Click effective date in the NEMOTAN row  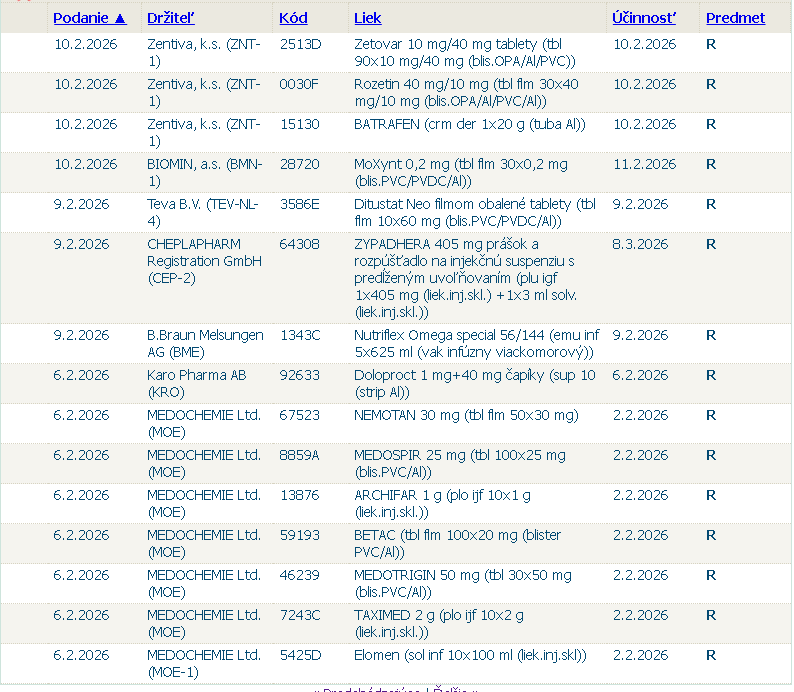pyautogui.click(x=641, y=416)
